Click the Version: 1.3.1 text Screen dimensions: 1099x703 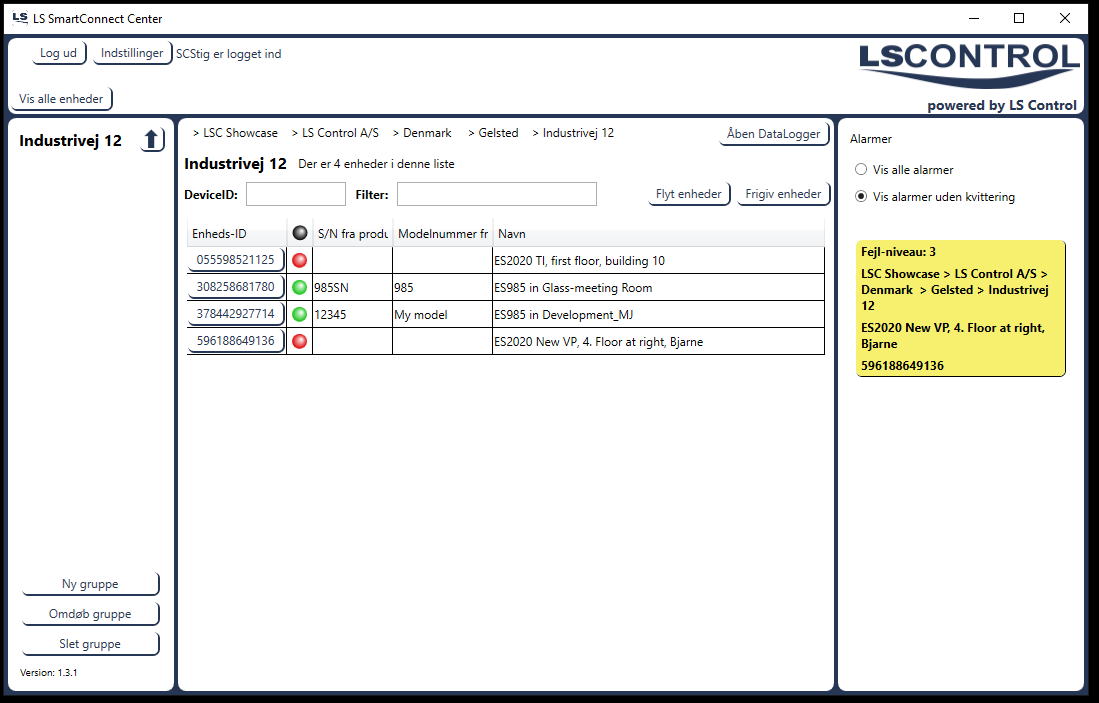(49, 672)
